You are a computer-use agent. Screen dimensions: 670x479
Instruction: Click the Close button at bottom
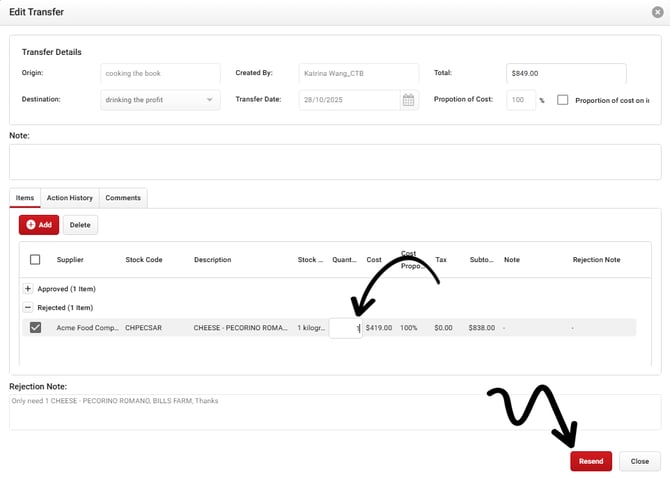[640, 461]
